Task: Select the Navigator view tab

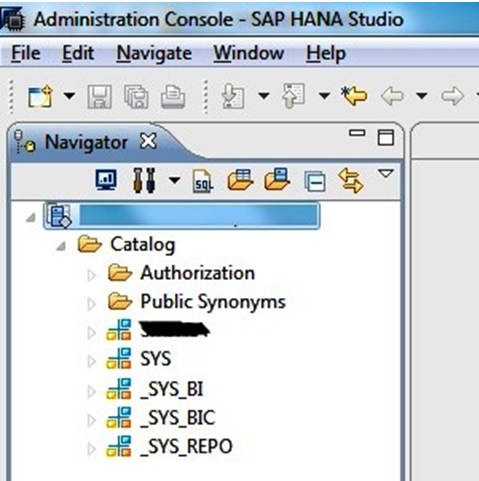Action: (86, 143)
